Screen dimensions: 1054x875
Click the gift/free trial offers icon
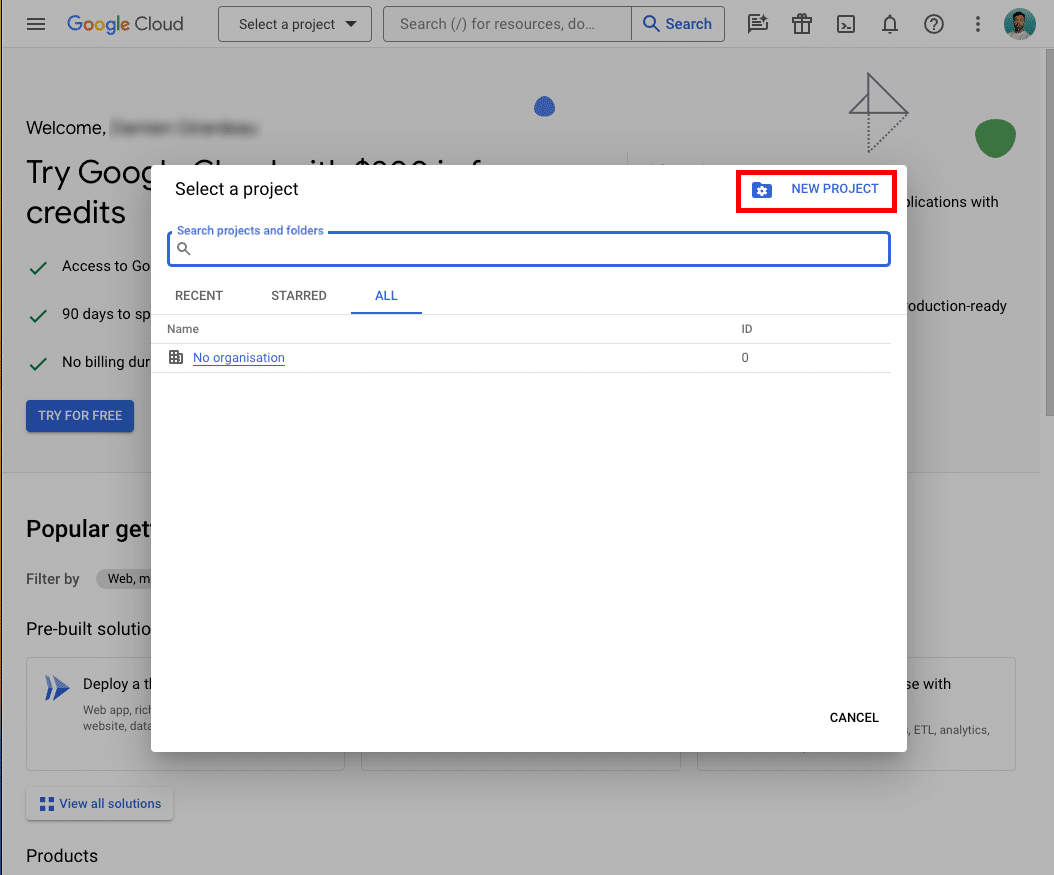point(801,24)
